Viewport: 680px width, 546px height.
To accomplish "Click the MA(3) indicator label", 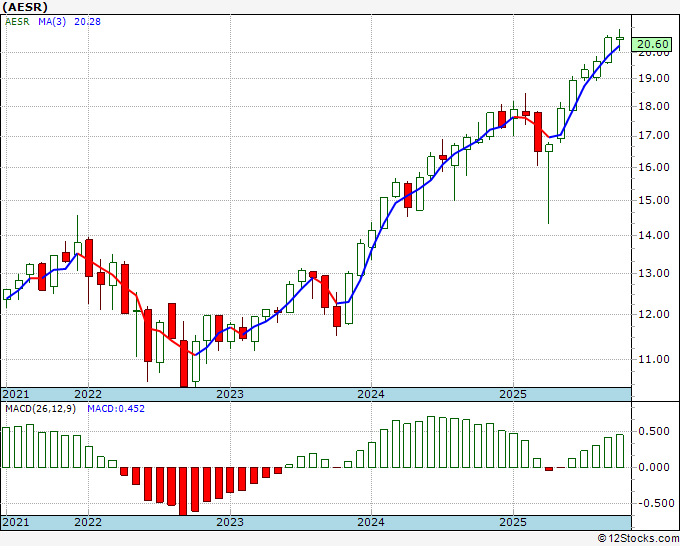I will (x=52, y=21).
